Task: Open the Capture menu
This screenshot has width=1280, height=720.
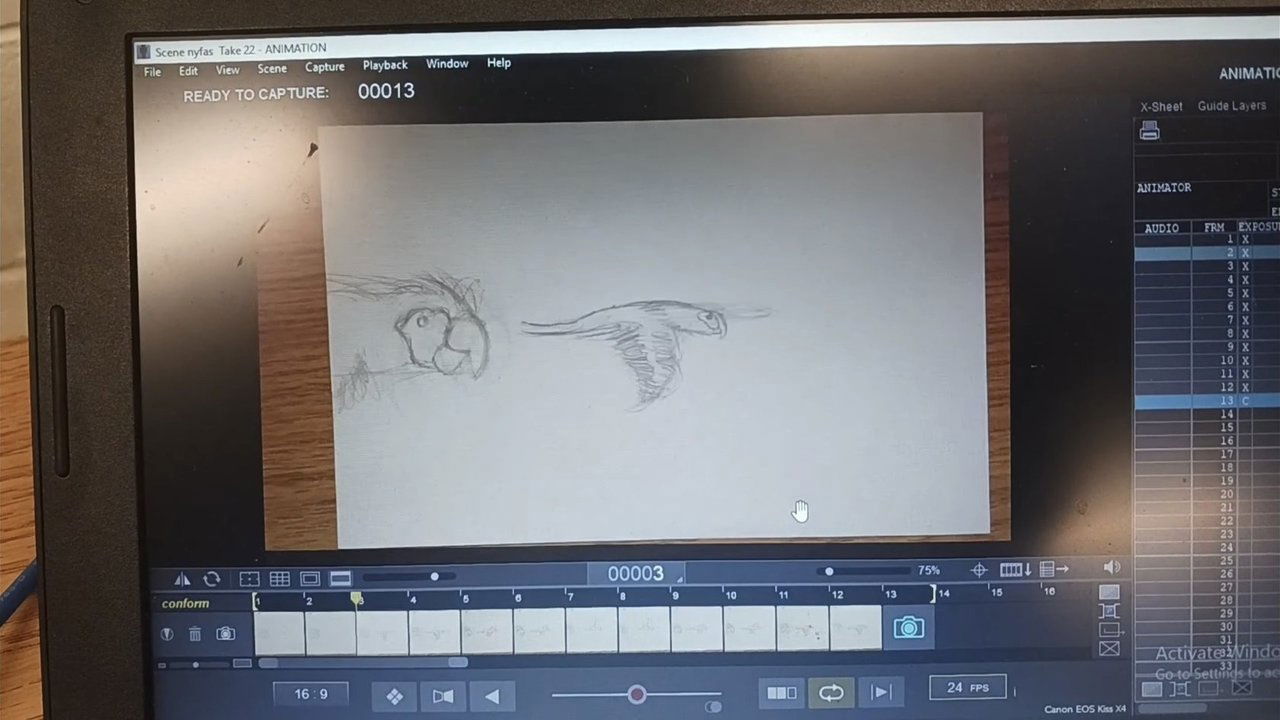Action: pos(324,67)
